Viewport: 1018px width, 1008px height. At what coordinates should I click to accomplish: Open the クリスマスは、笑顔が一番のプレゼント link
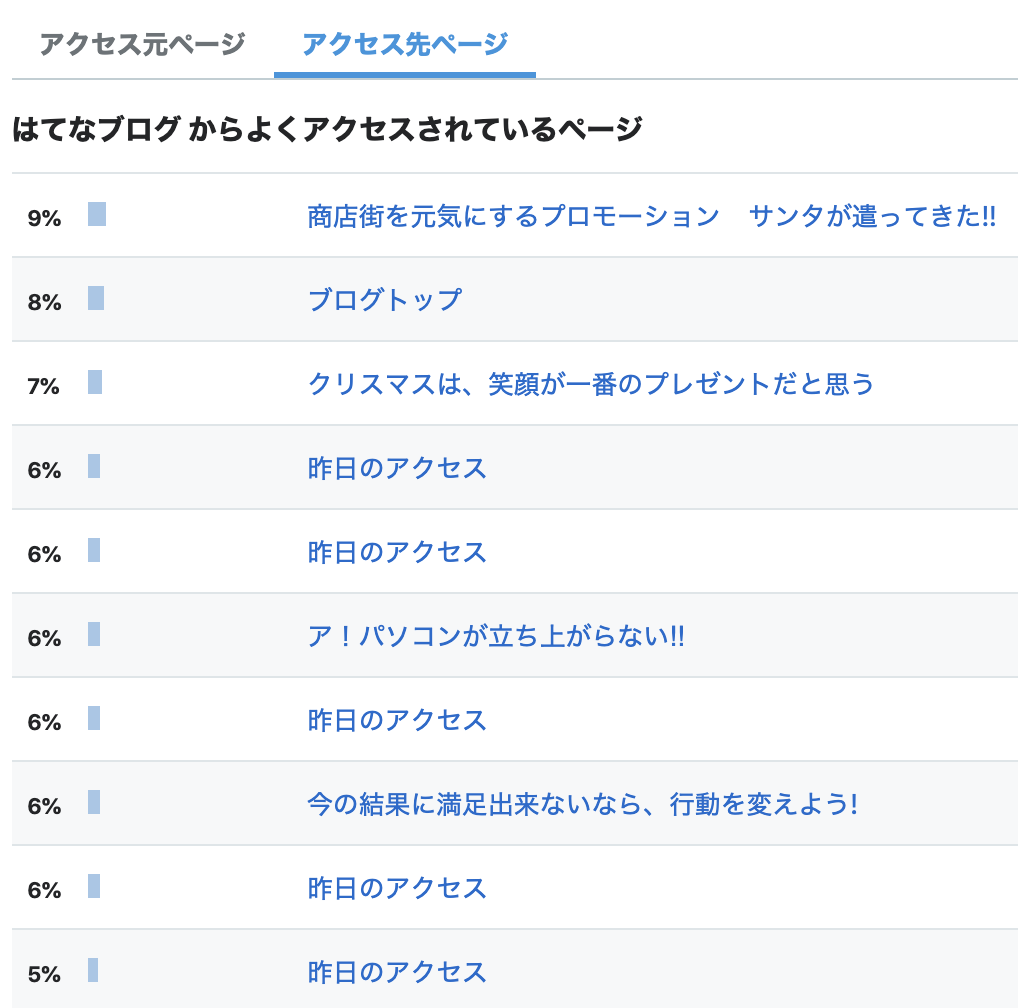(590, 384)
